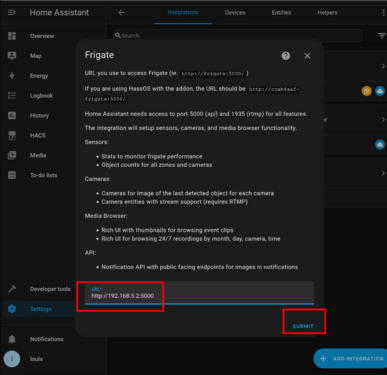Open the Energy lightning bolt icon
This screenshot has width=387, height=375.
[x=12, y=76]
